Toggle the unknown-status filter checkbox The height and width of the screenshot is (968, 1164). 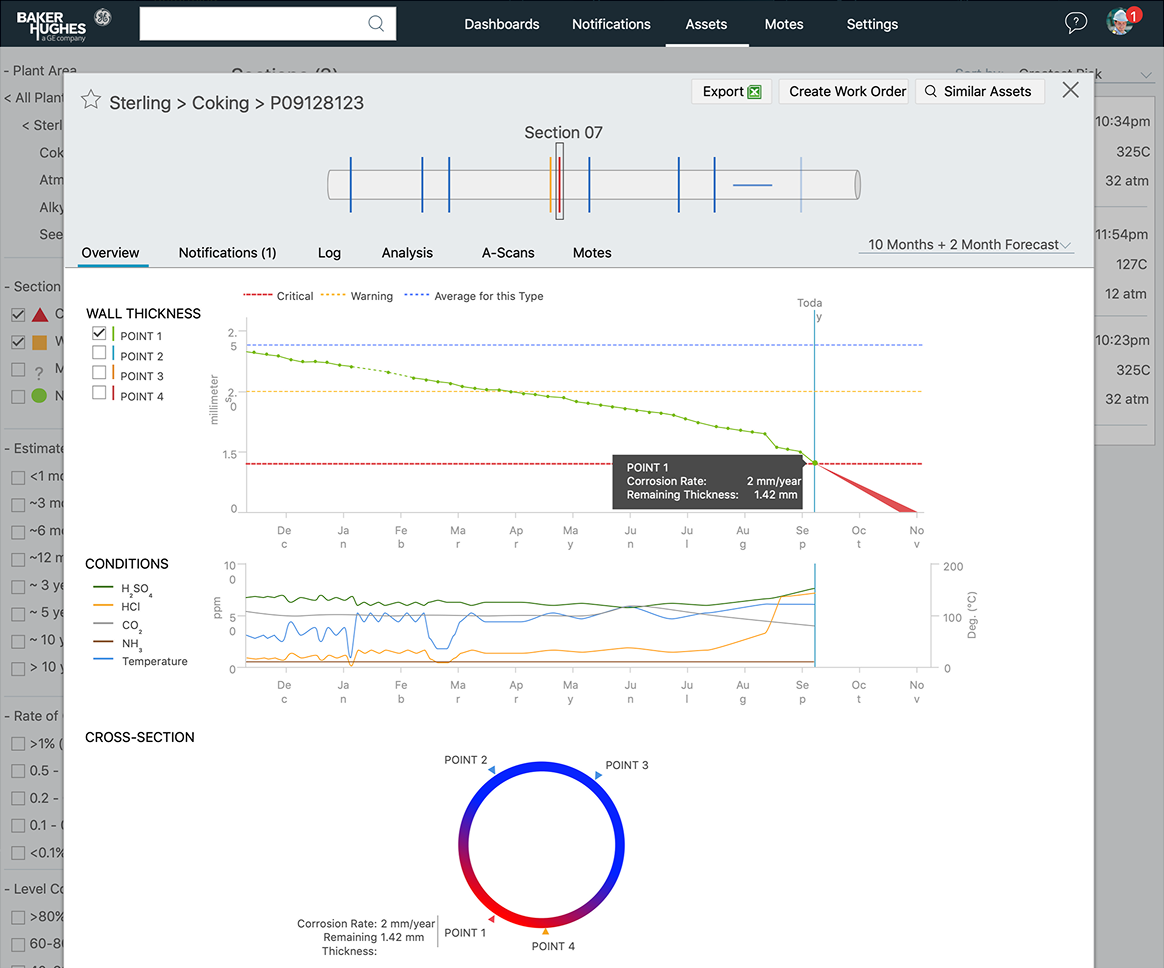pos(19,369)
